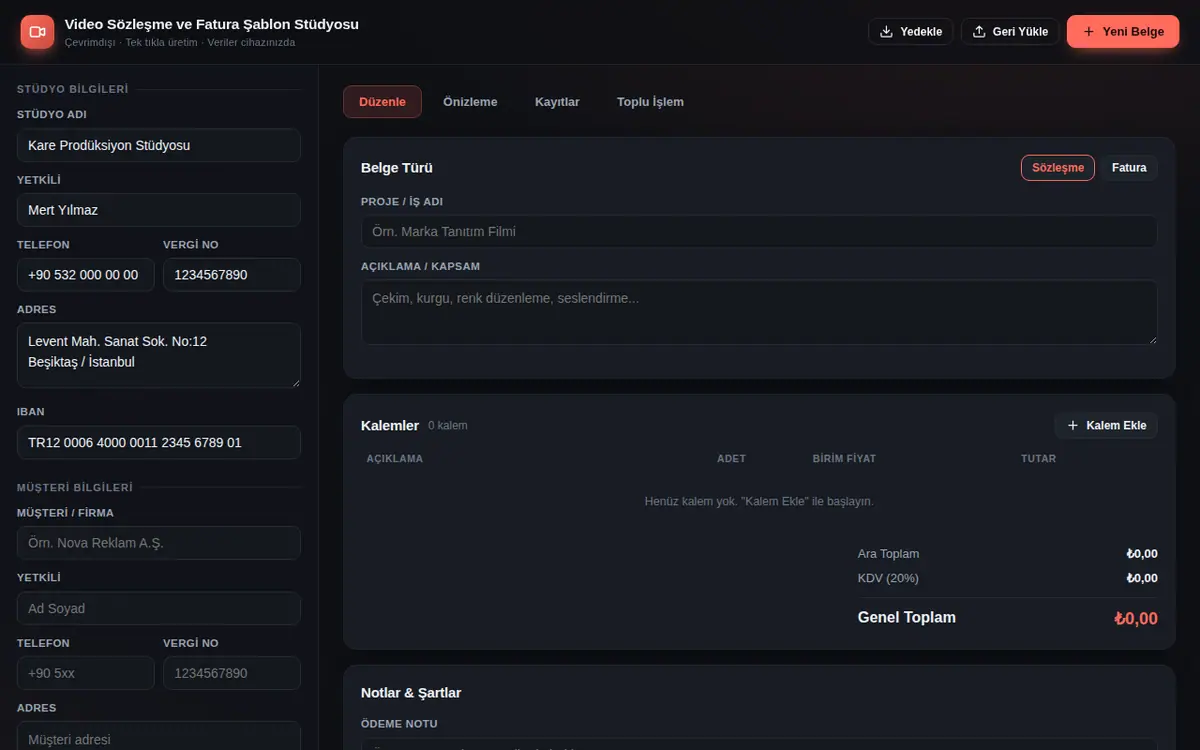Edit the studio Adres textarea
The height and width of the screenshot is (750, 1200).
(x=159, y=355)
